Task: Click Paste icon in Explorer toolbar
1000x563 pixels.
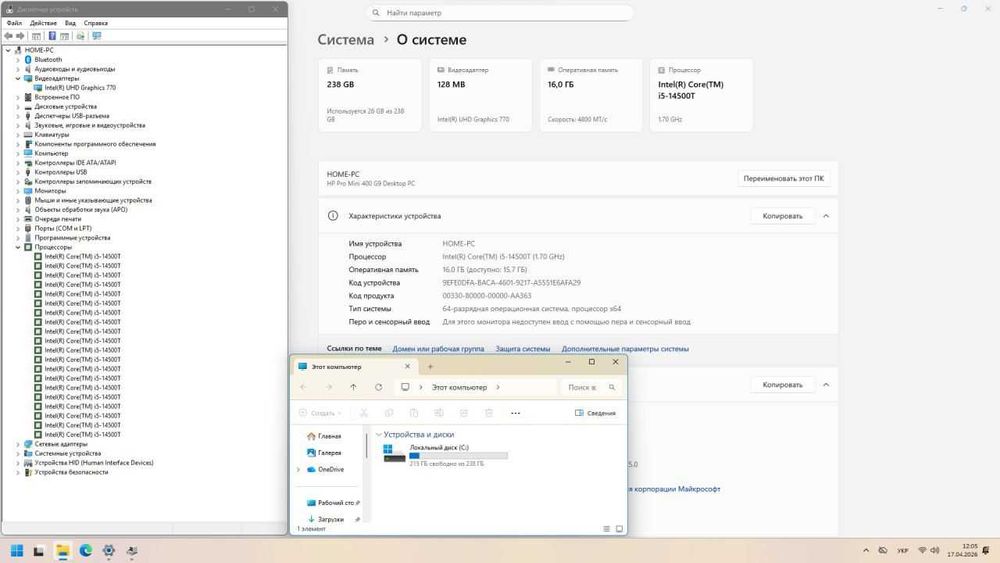Action: (413, 413)
